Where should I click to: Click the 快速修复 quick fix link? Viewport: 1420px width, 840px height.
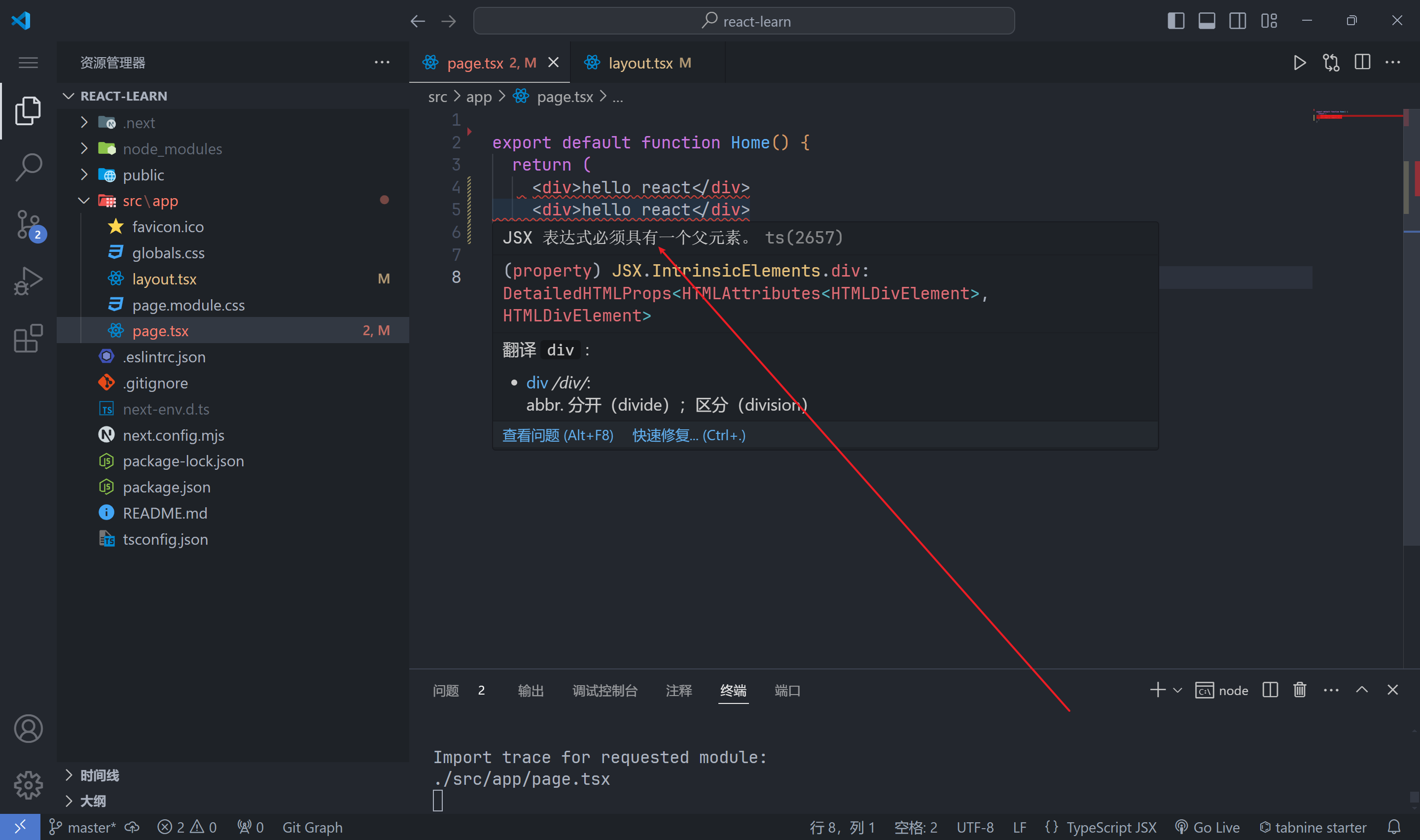pyautogui.click(x=688, y=435)
